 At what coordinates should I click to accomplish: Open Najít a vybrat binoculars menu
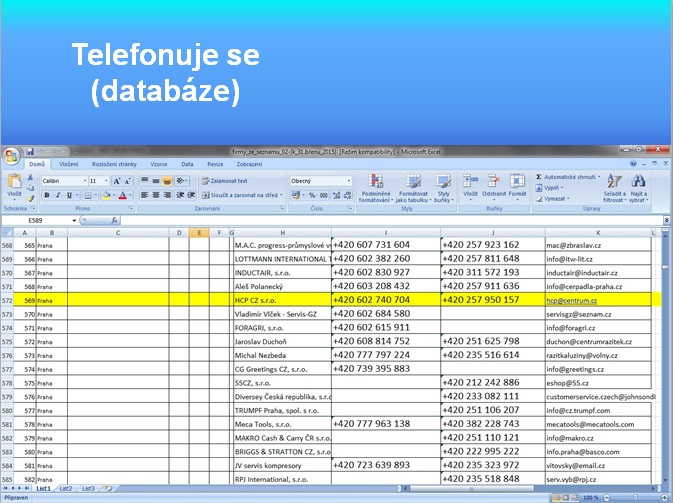pos(638,188)
